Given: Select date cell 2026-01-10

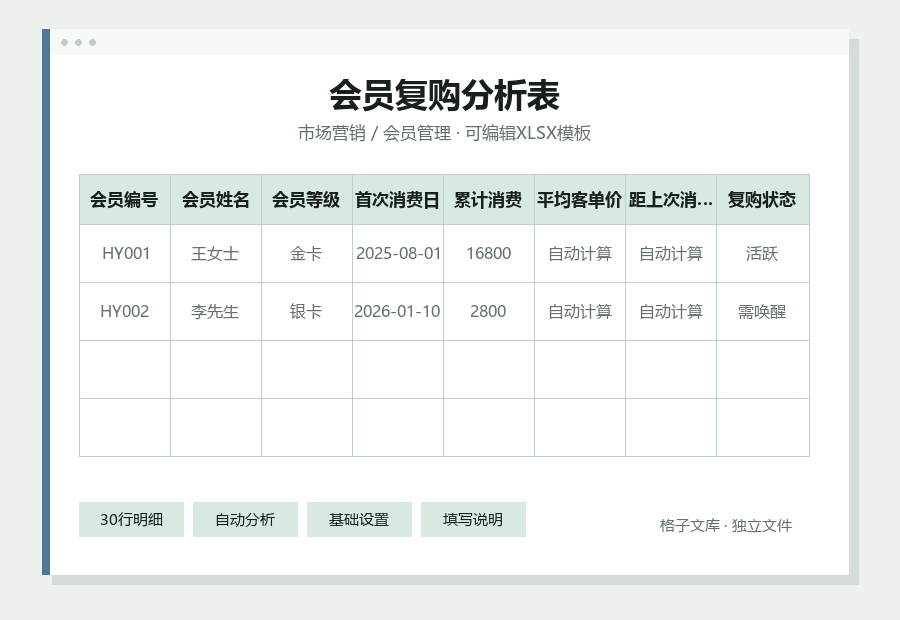Looking at the screenshot, I should pyautogui.click(x=398, y=312).
